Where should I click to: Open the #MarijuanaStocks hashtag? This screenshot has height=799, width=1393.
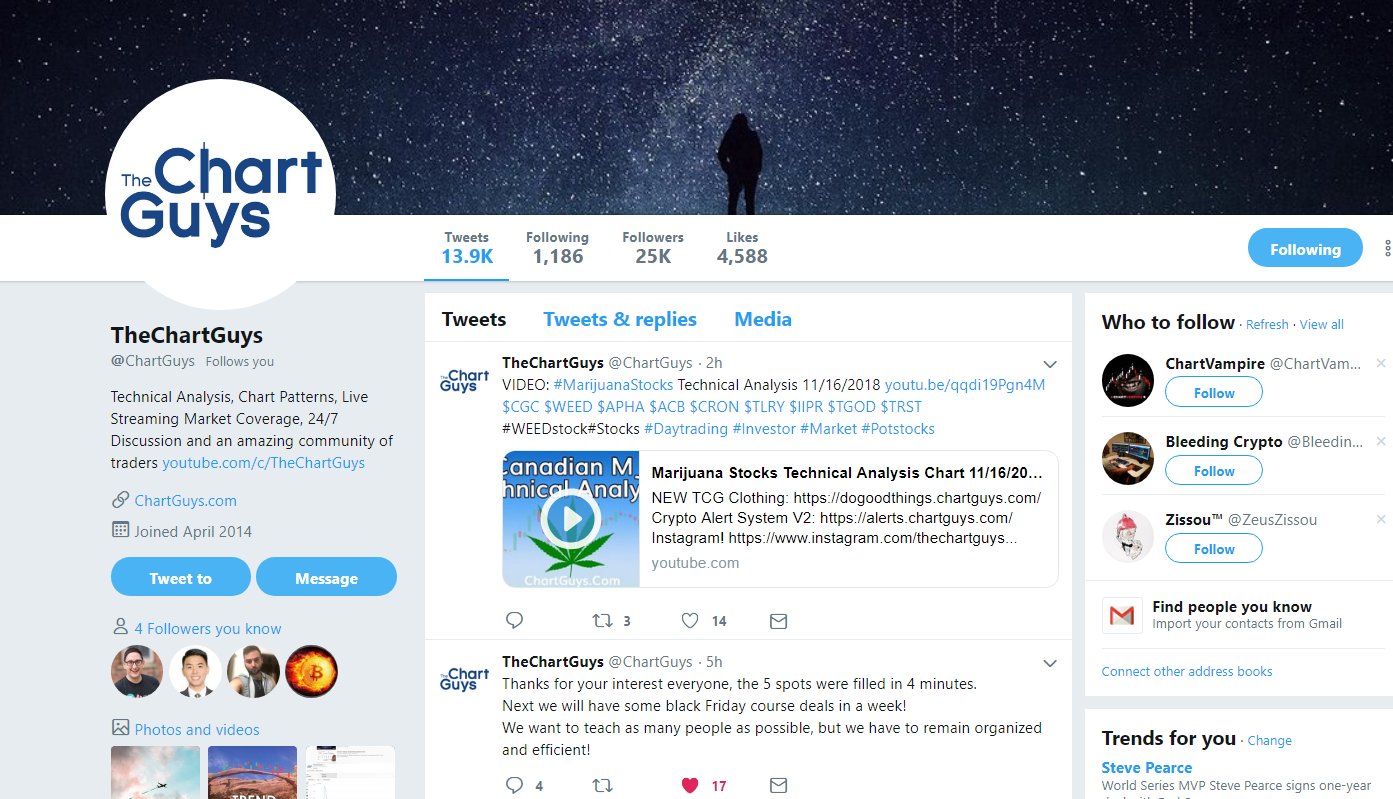(x=613, y=385)
